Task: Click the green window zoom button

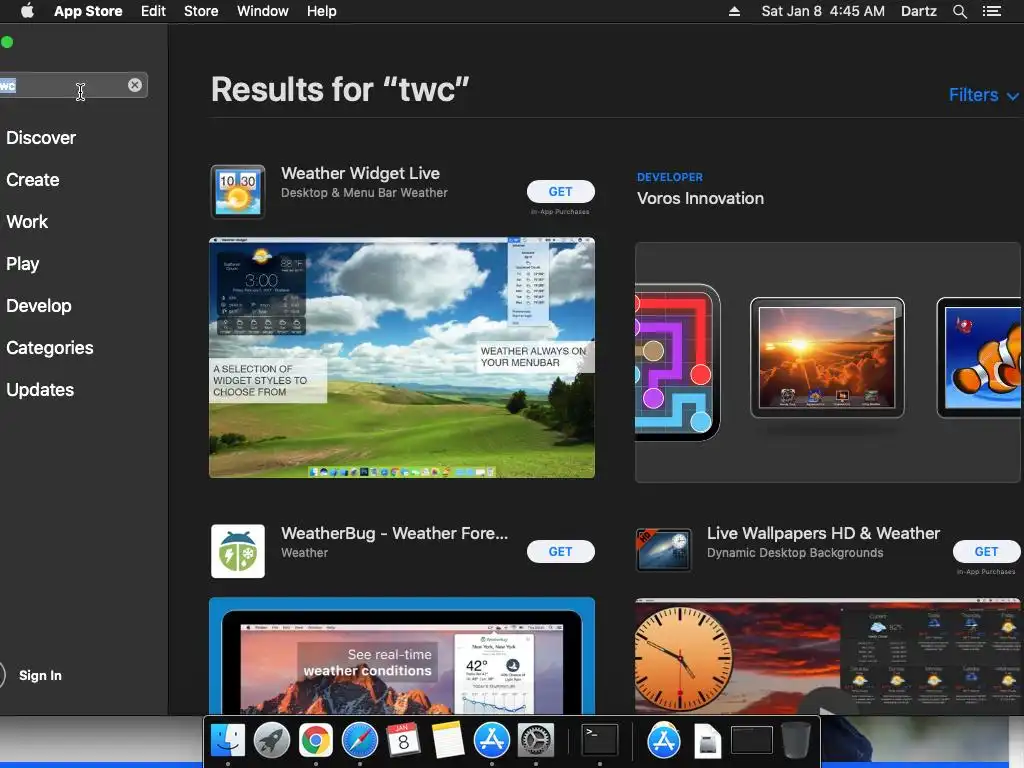Action: tap(7, 42)
